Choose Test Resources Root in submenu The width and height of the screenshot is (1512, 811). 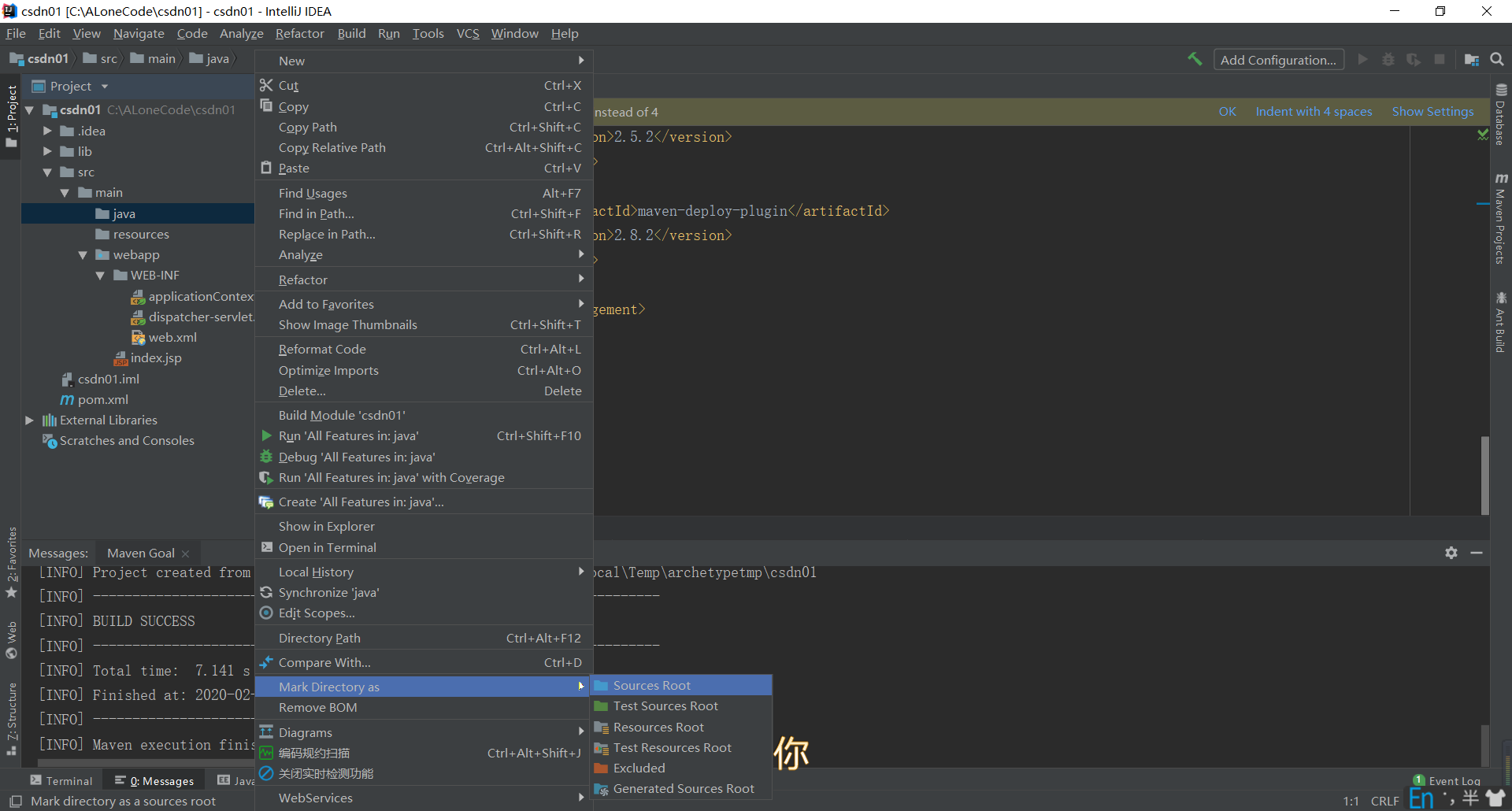(681, 747)
